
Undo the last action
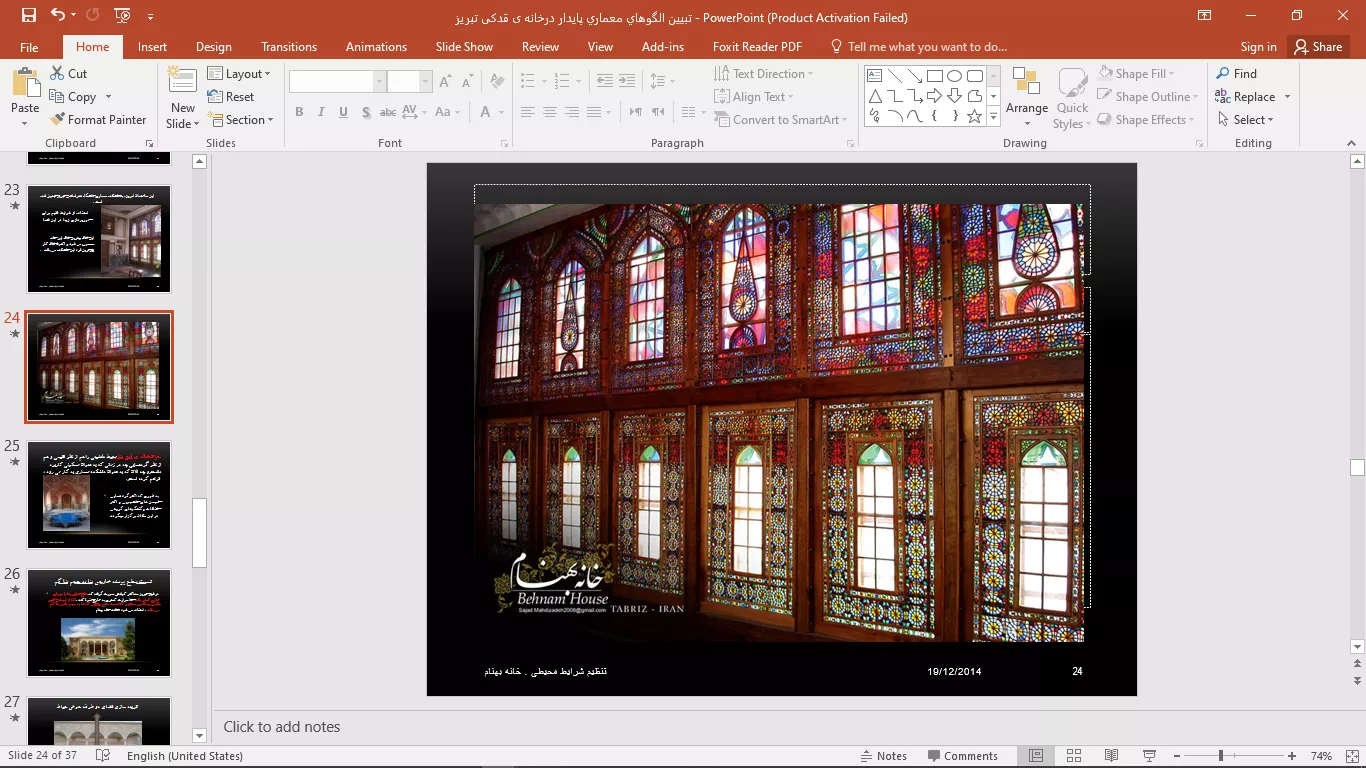(57, 15)
